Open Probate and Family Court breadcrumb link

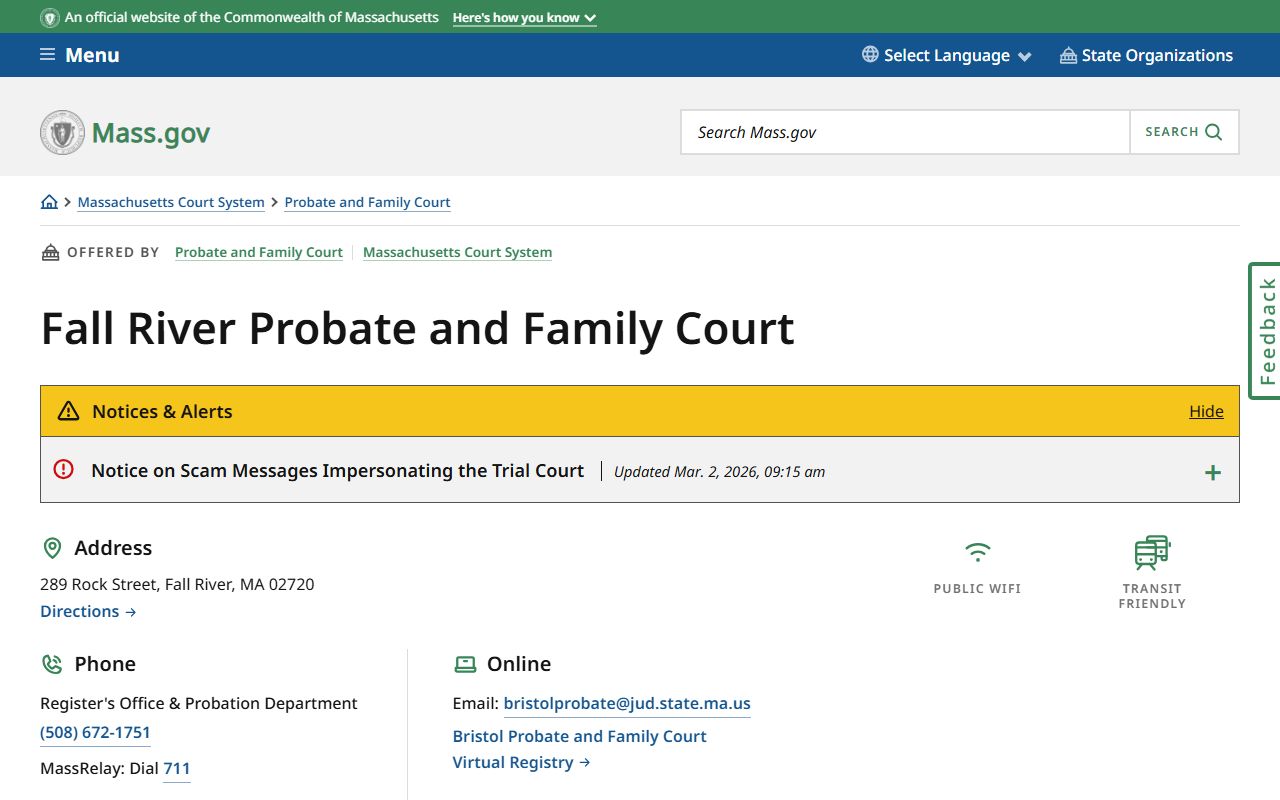(x=367, y=202)
